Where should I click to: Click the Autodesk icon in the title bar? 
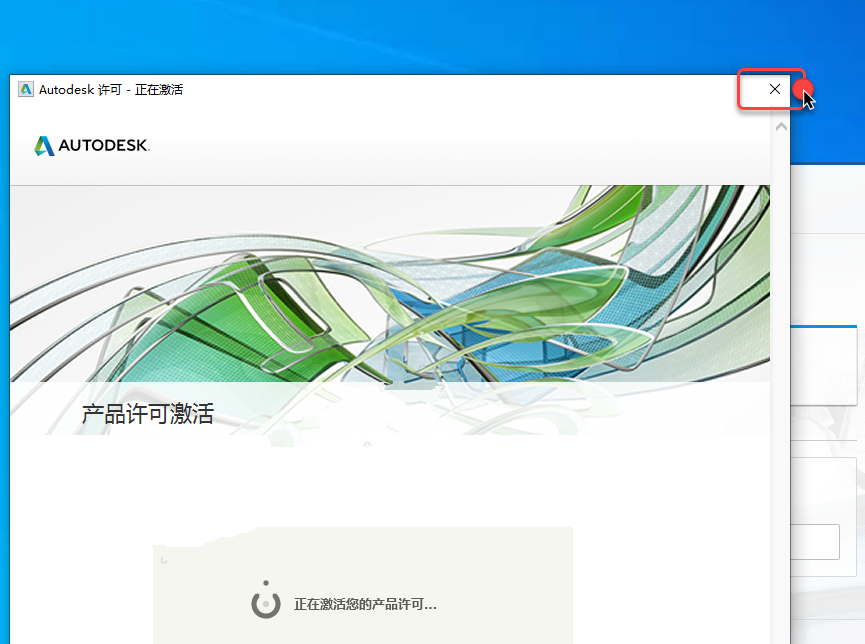25,89
